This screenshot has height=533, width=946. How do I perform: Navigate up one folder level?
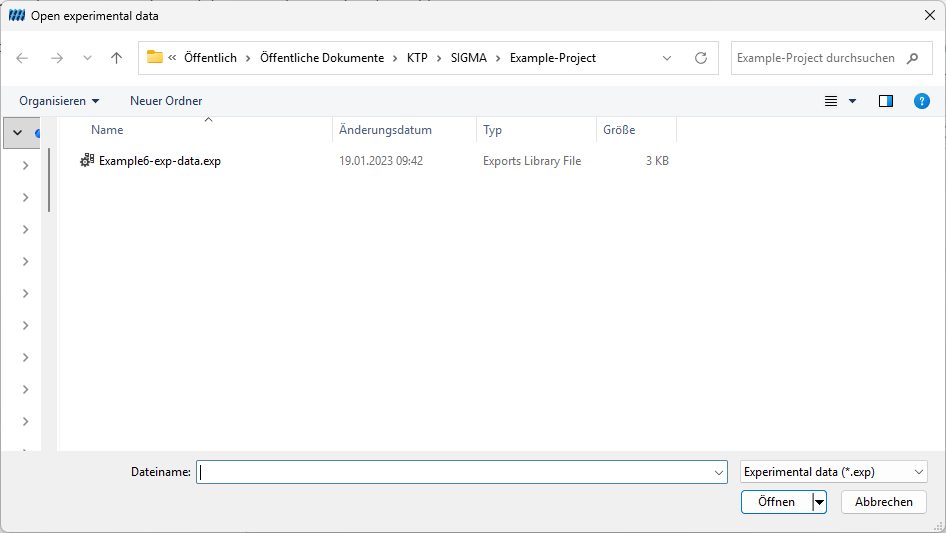[x=116, y=58]
